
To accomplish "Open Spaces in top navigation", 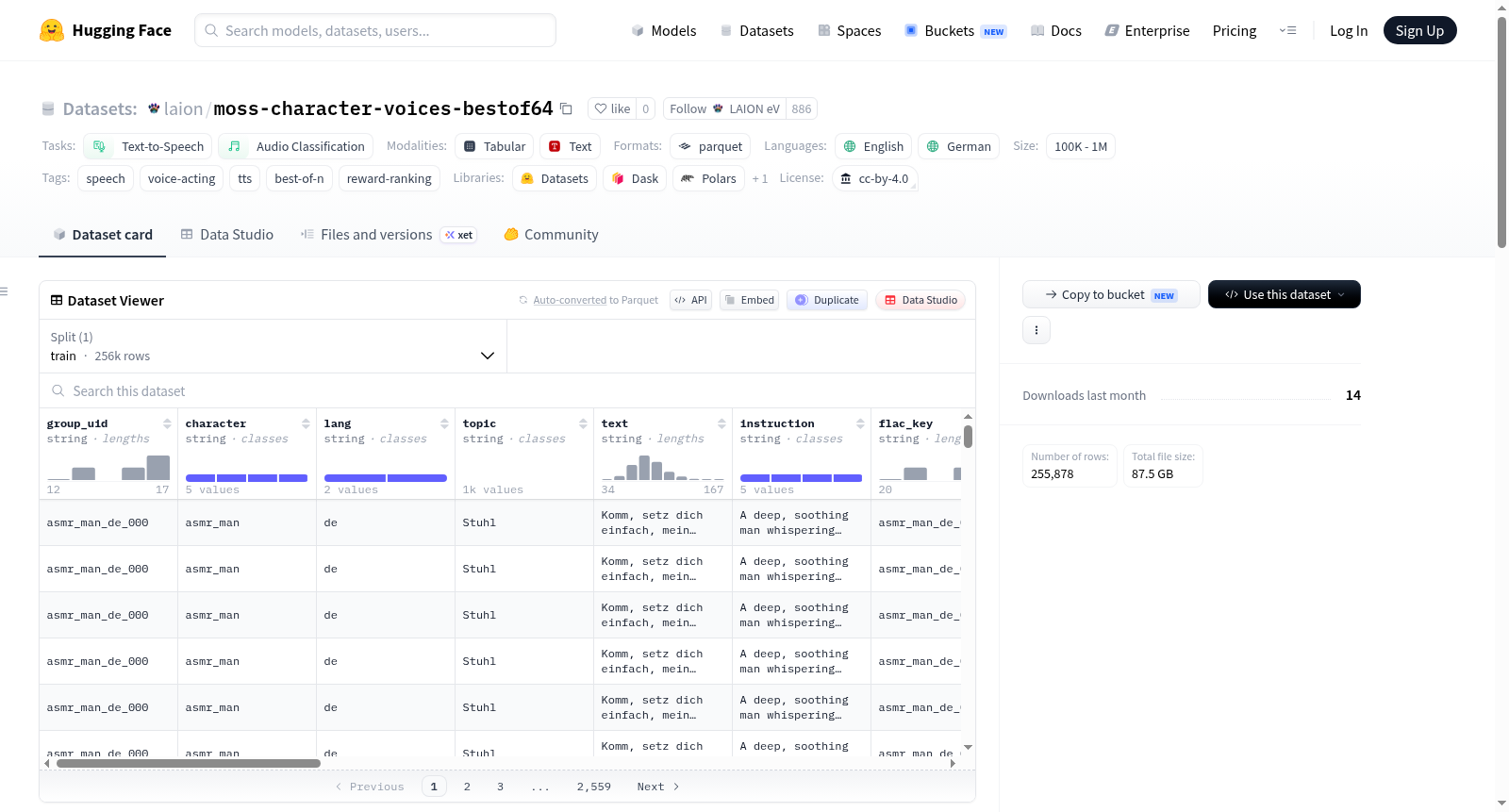I will point(849,30).
